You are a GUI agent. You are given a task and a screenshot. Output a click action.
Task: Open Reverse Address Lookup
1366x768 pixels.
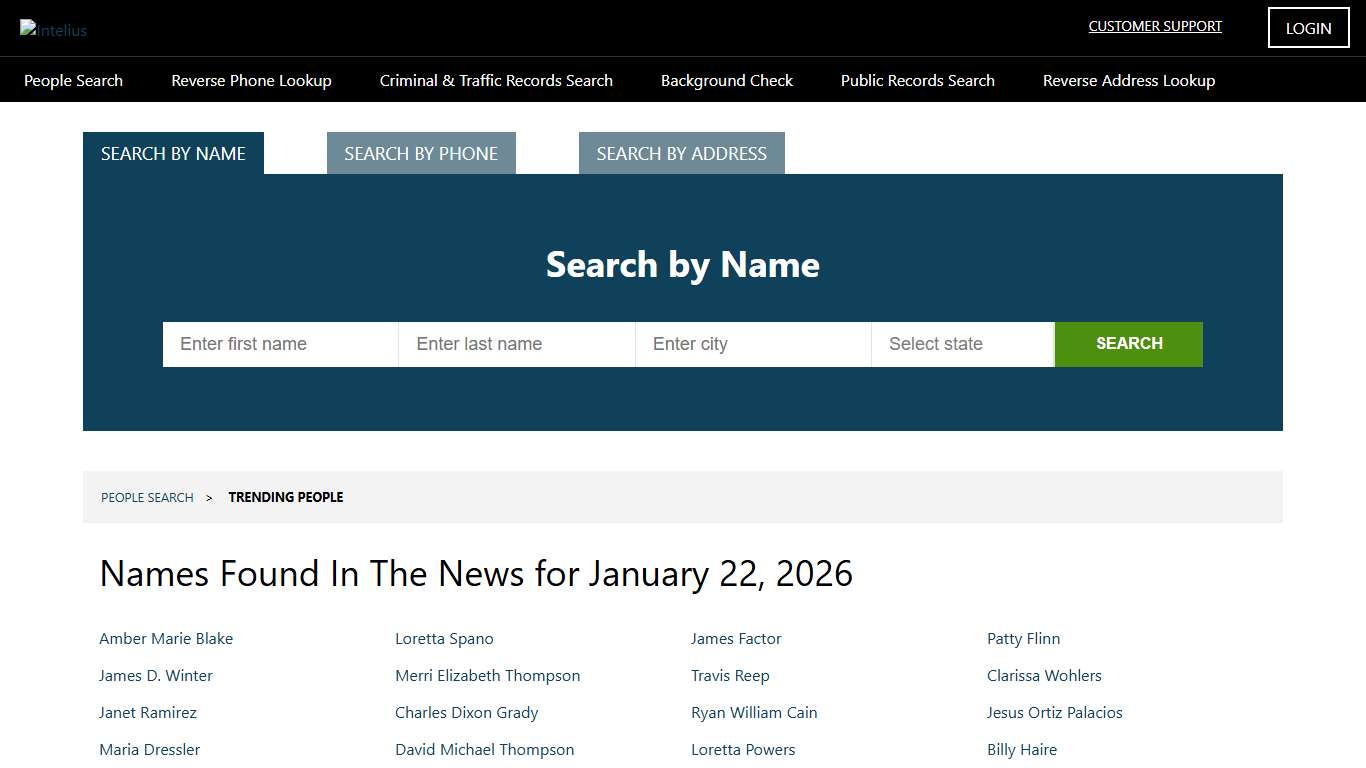pyautogui.click(x=1128, y=80)
